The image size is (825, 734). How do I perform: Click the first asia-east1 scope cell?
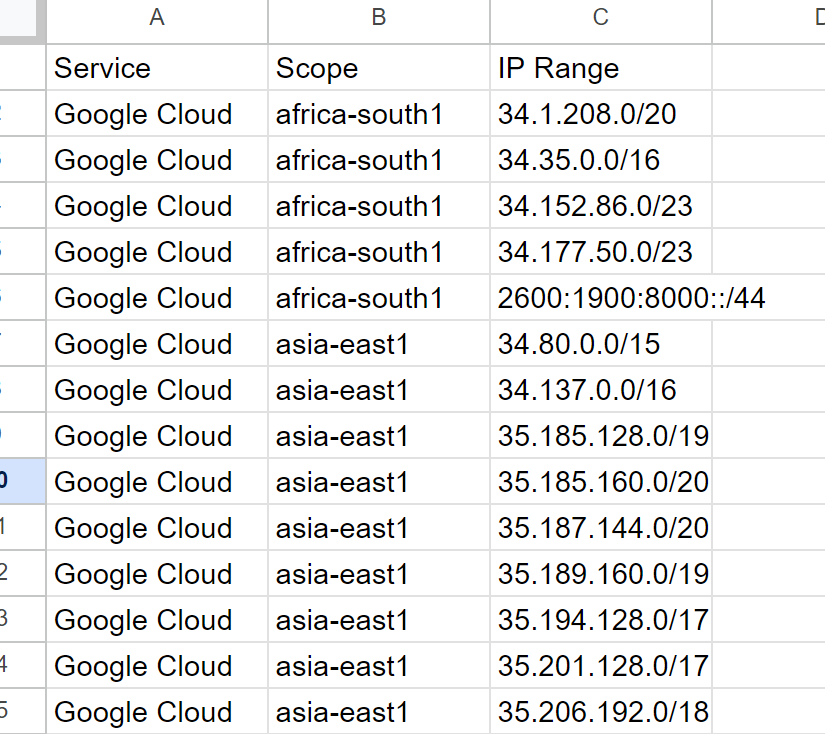click(x=378, y=344)
